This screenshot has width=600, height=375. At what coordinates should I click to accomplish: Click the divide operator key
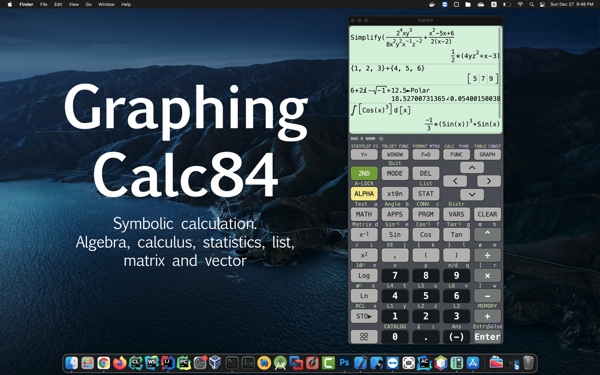tap(487, 255)
